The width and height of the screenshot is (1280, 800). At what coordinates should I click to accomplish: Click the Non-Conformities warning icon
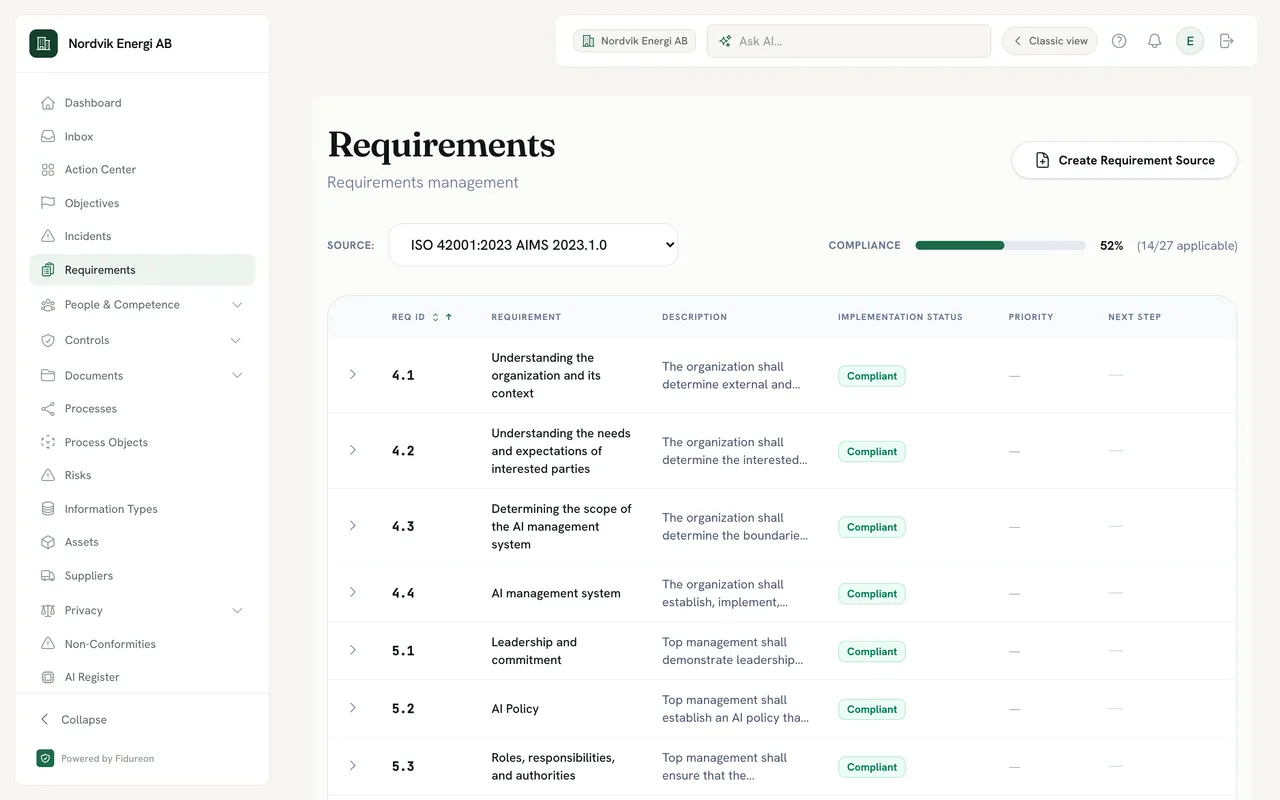[47, 644]
